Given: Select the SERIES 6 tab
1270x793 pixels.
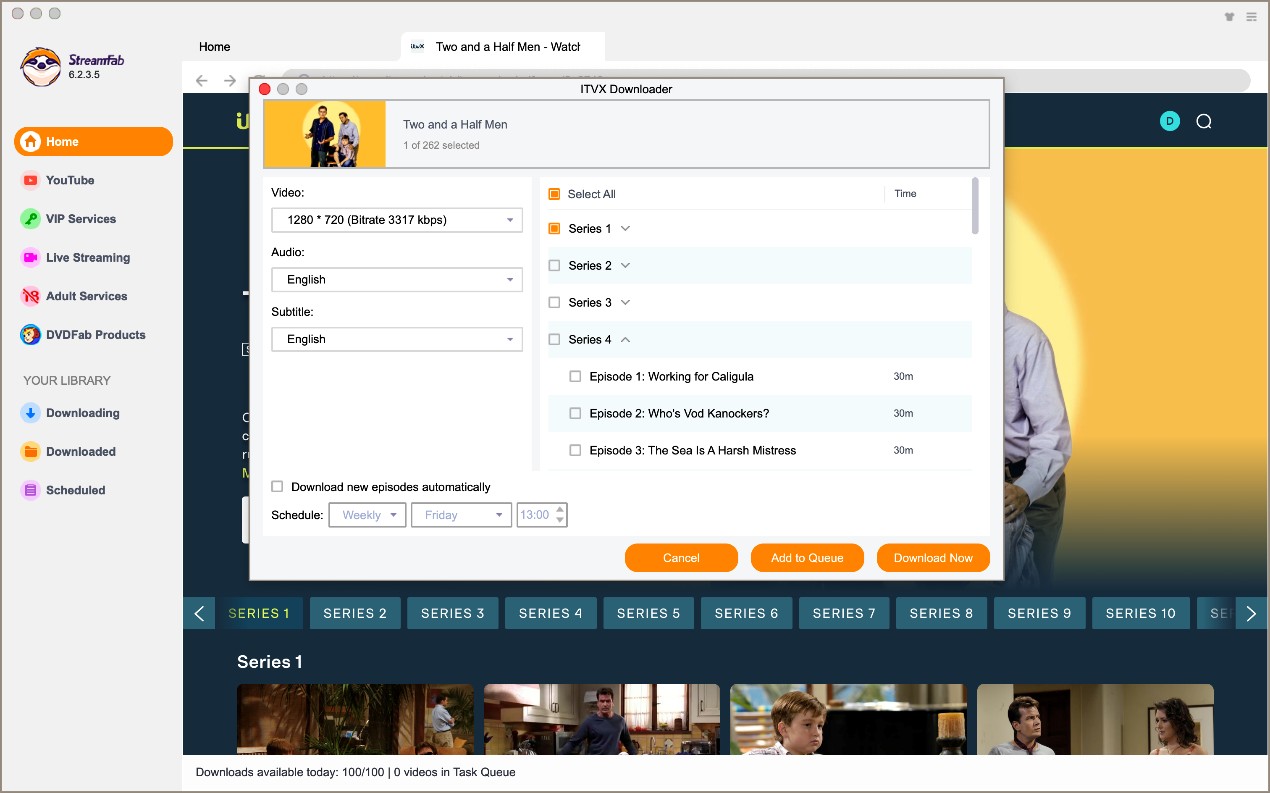Looking at the screenshot, I should 746,613.
